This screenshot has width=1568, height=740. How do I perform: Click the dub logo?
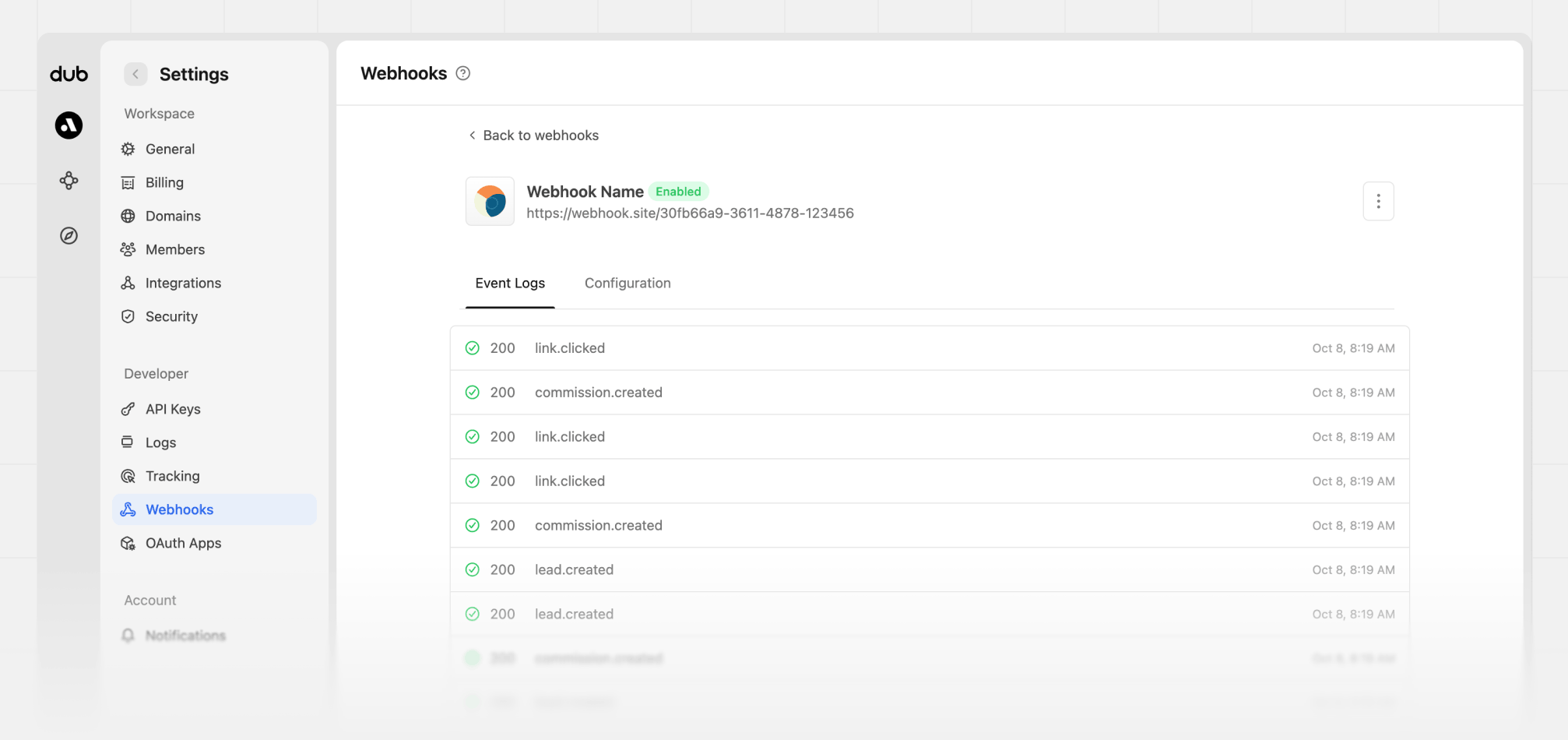click(x=69, y=74)
